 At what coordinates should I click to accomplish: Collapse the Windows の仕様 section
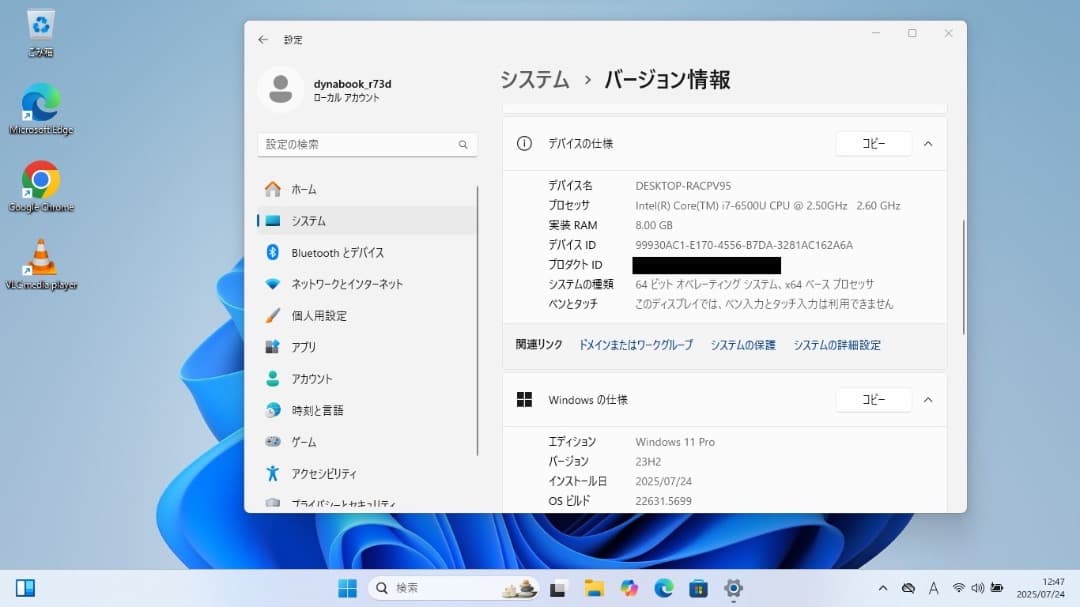pos(928,399)
